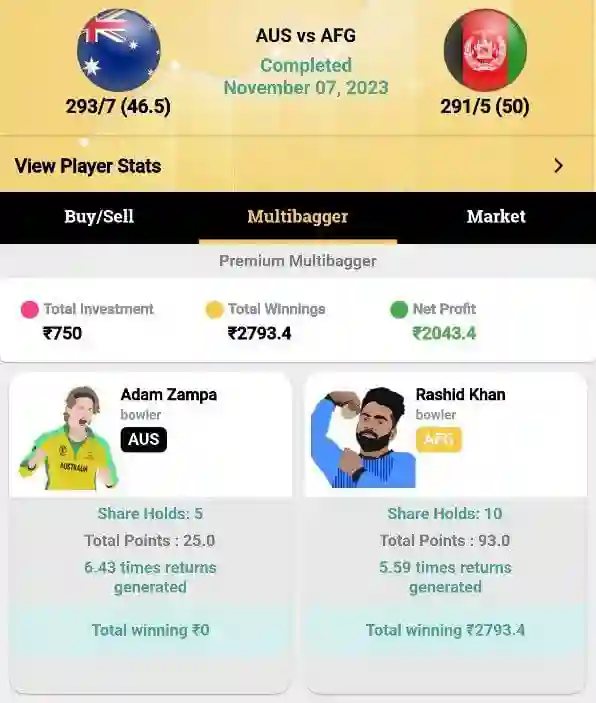
Task: Click the Net Profit ₹2043.4 amount
Action: click(x=444, y=333)
